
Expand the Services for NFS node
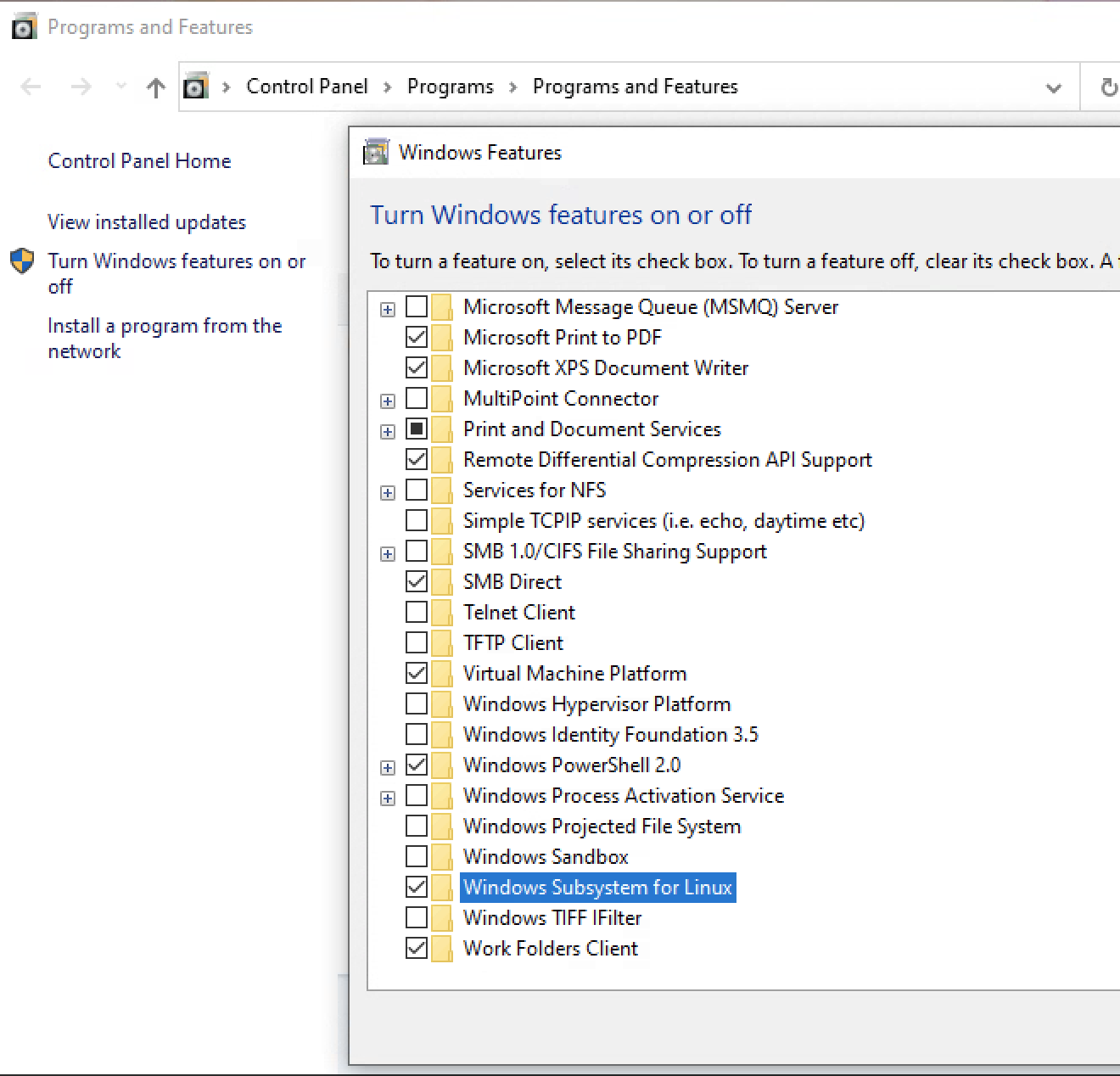[388, 493]
